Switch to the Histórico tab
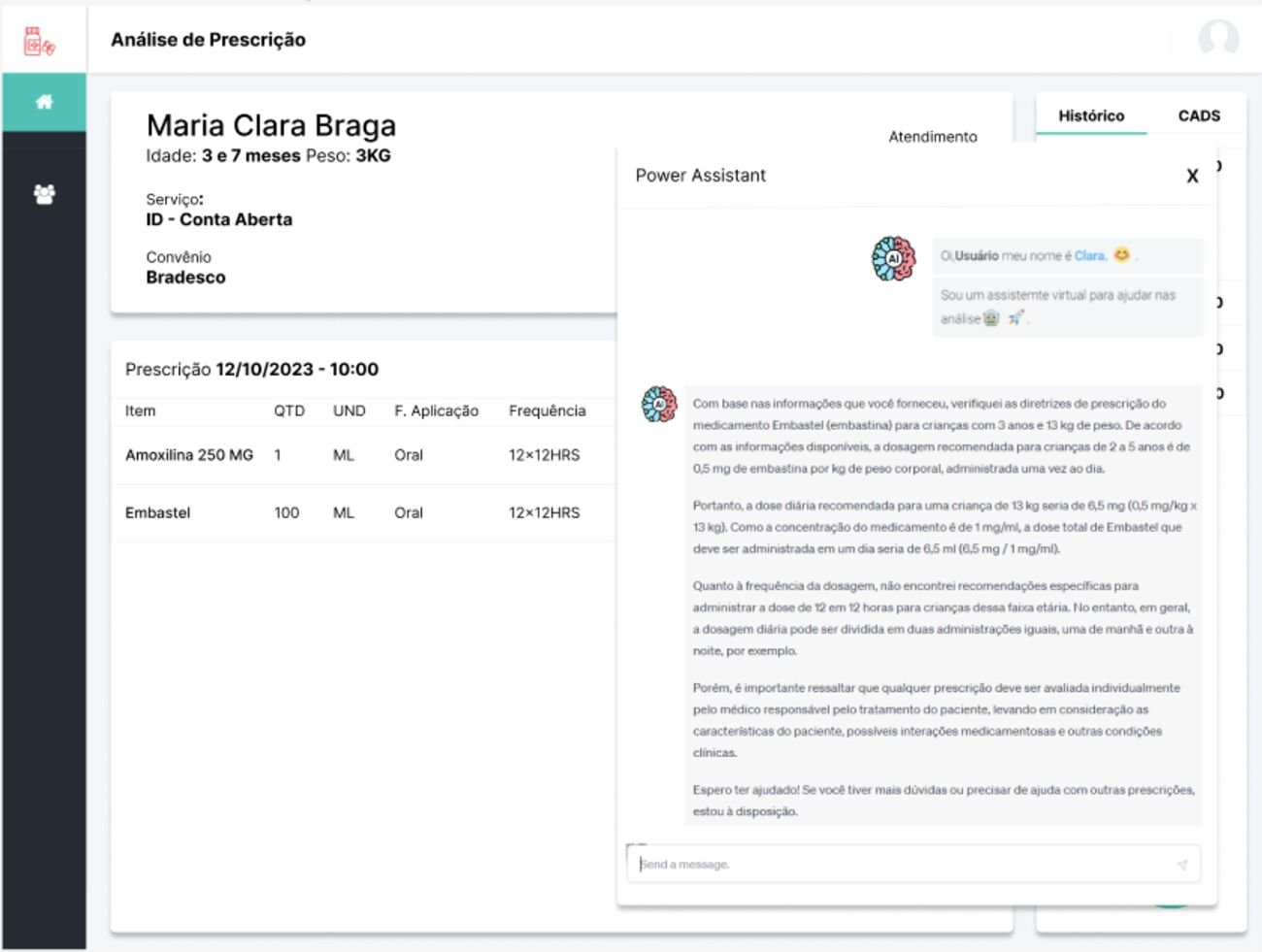The width and height of the screenshot is (1262, 952). 1091,115
